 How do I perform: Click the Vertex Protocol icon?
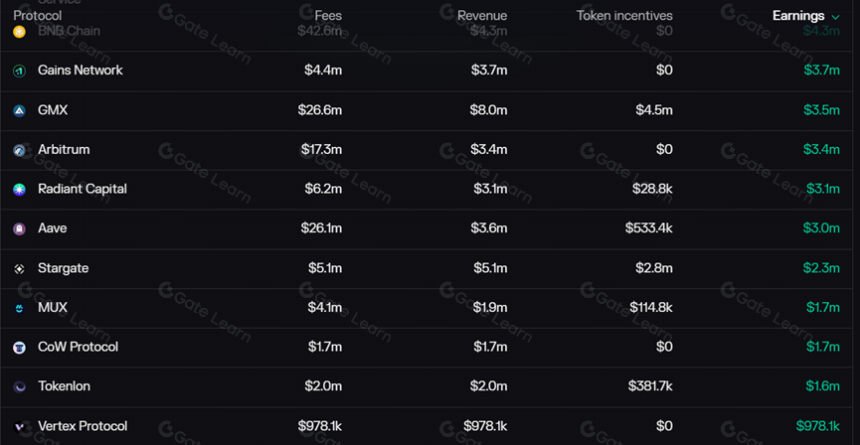[19, 427]
